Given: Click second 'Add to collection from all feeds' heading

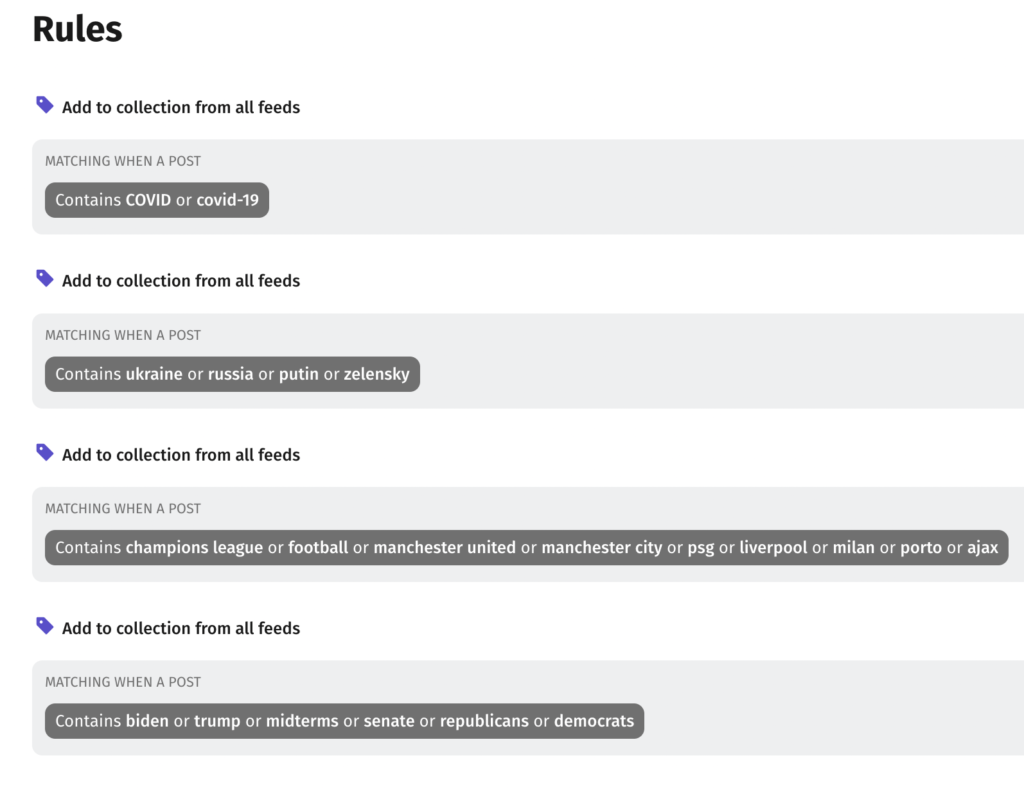Looking at the screenshot, I should 181,281.
